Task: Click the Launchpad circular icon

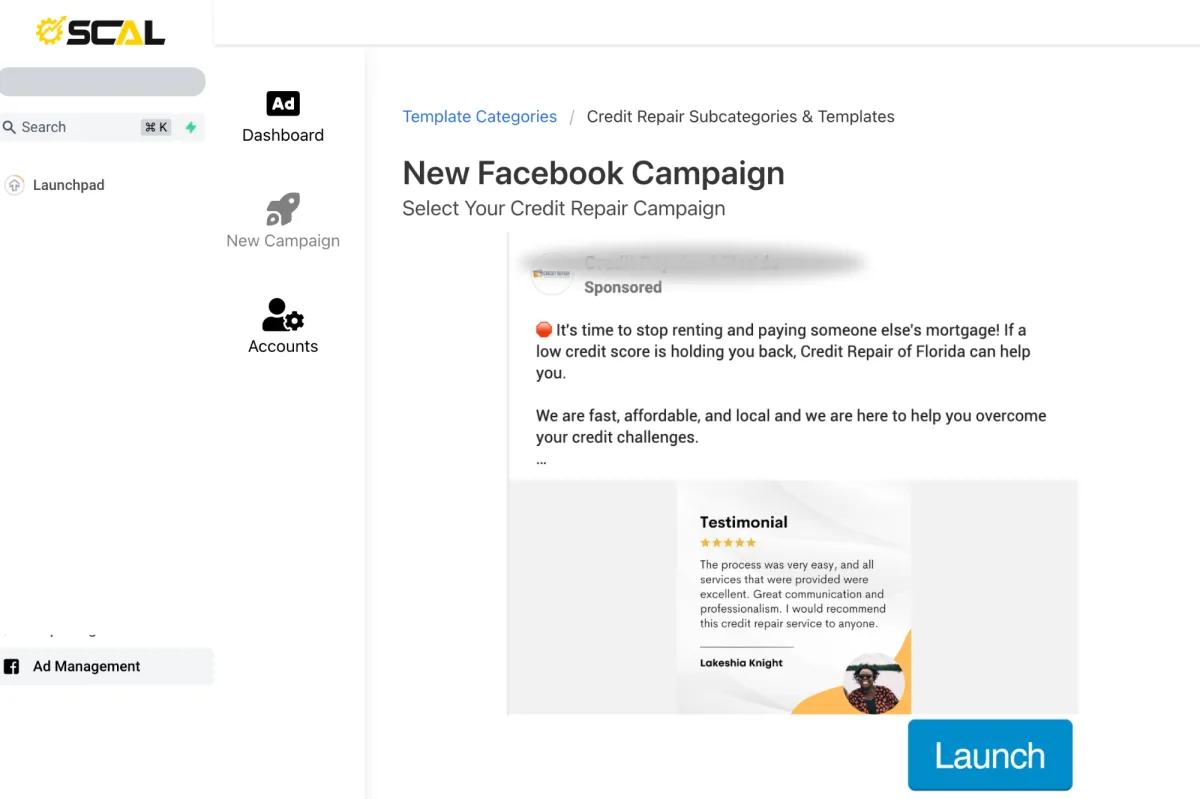Action: pos(15,185)
